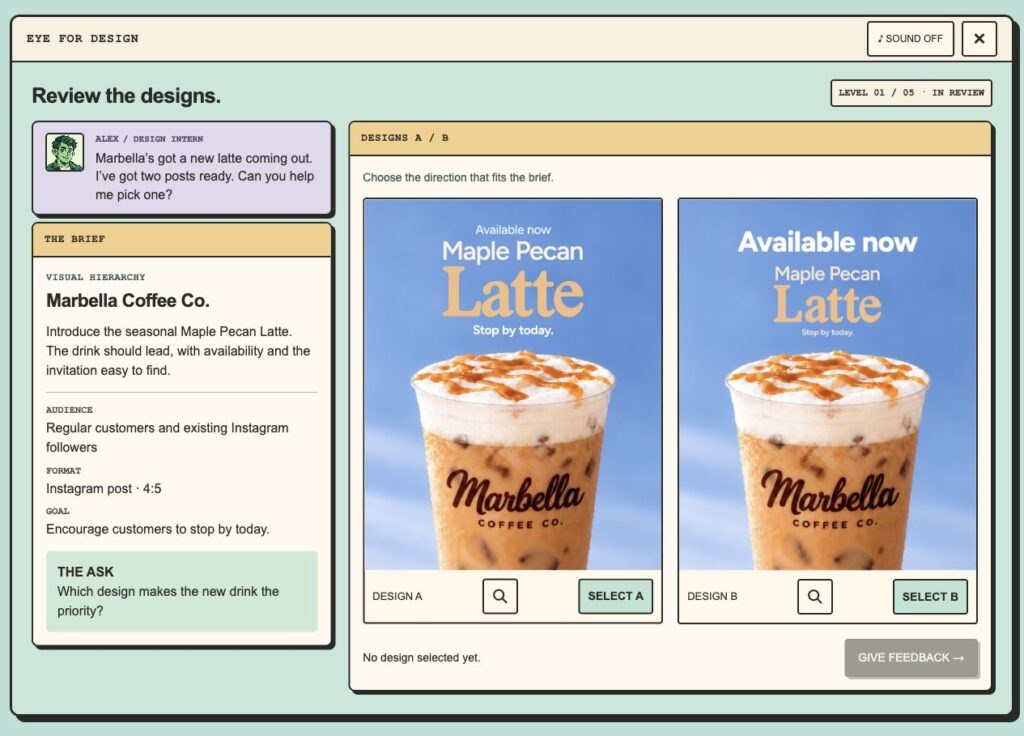
Task: Open the Design A poster thumbnail
Action: [513, 385]
